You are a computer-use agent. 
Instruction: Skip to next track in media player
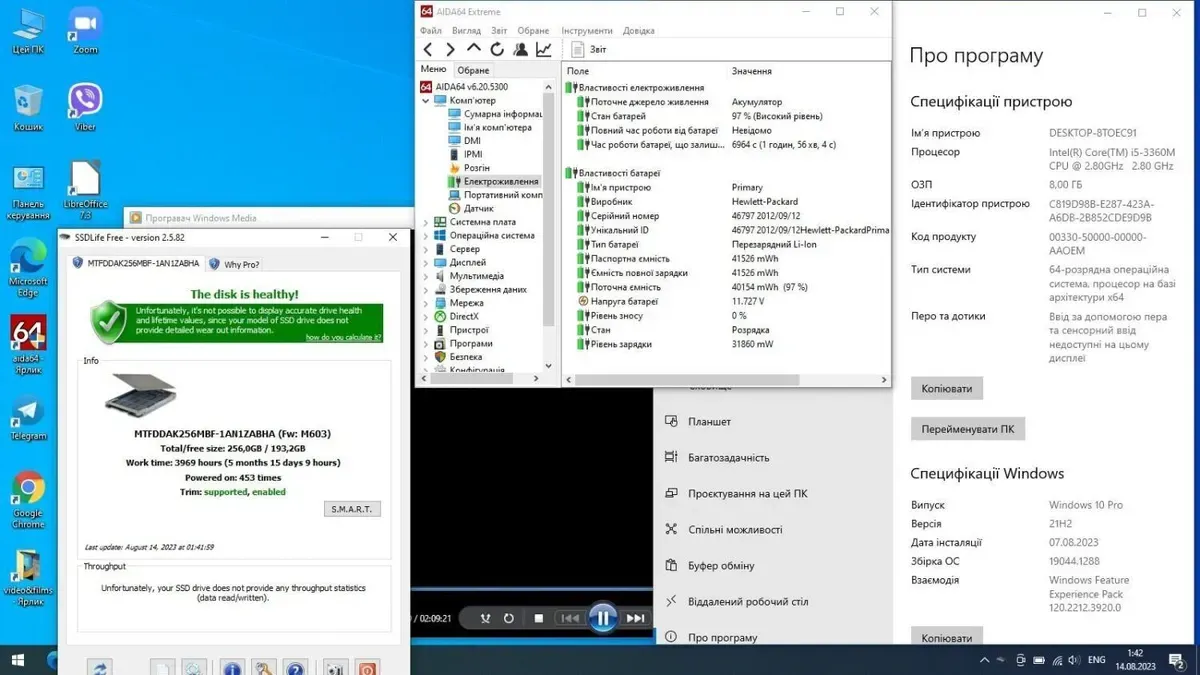coord(636,618)
